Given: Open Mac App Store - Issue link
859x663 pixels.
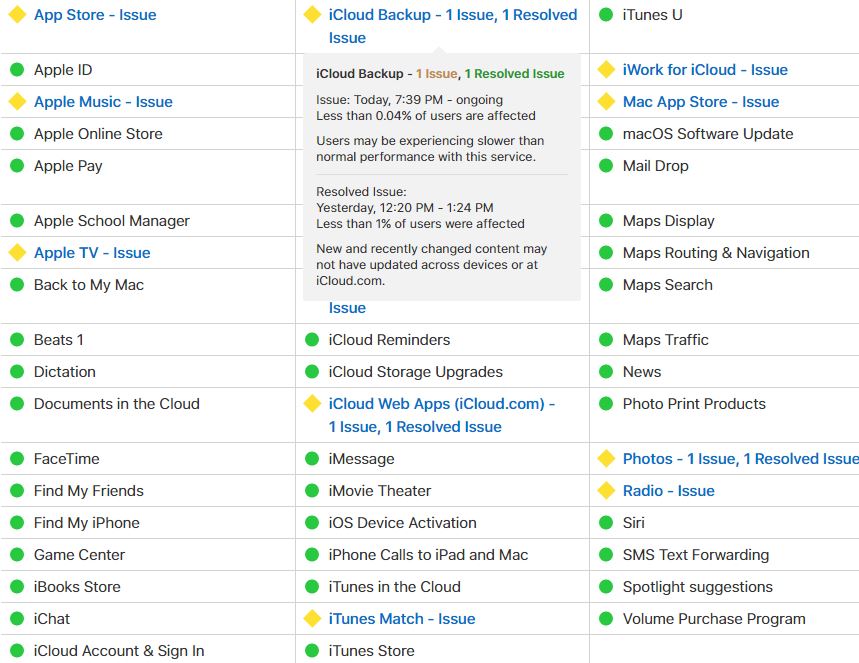Looking at the screenshot, I should 701,102.
